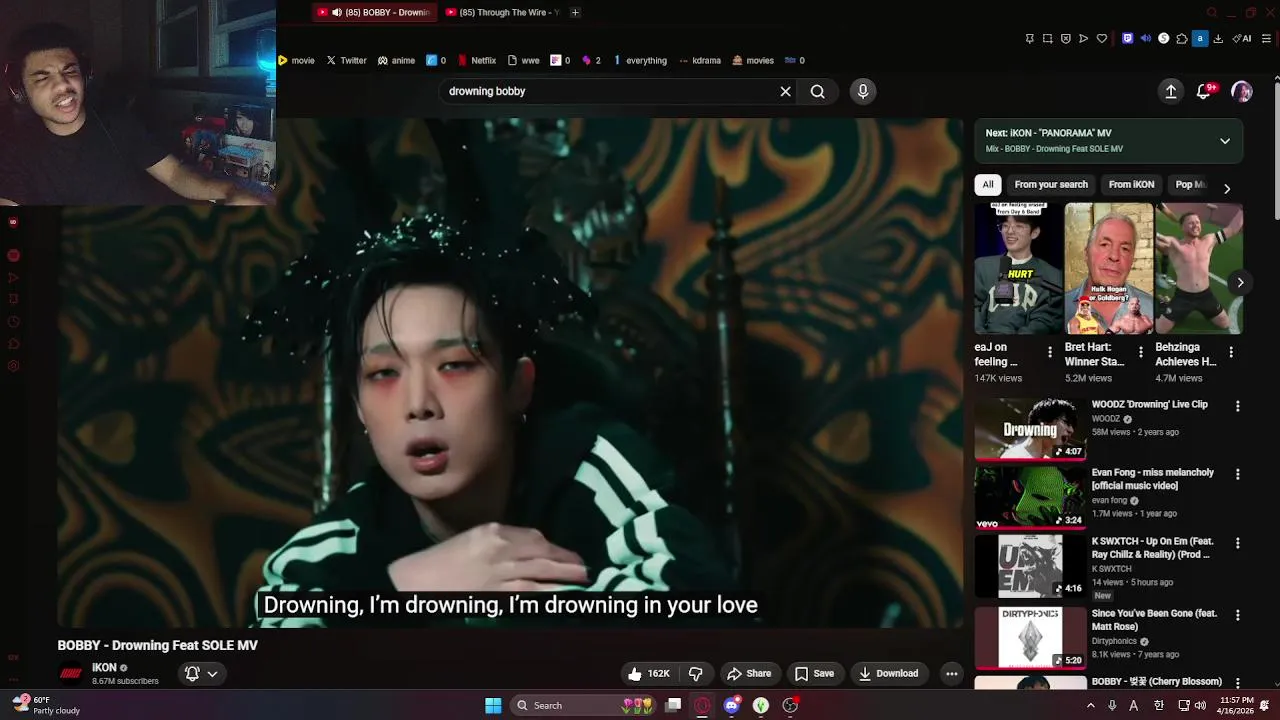Open ad blocker shield icon
The height and width of the screenshot is (720, 1280).
pyautogui.click(x=1065, y=39)
